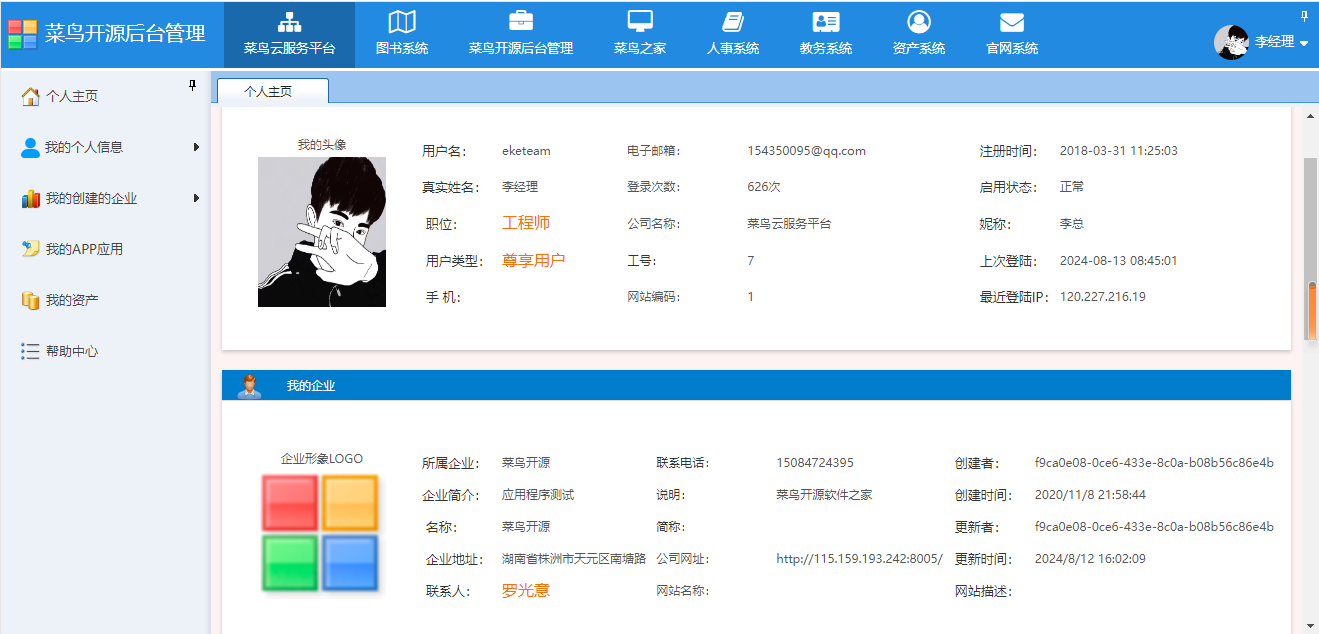Expand 我的创建的企业 submenu arrow
1319x634 pixels.
[x=196, y=199]
